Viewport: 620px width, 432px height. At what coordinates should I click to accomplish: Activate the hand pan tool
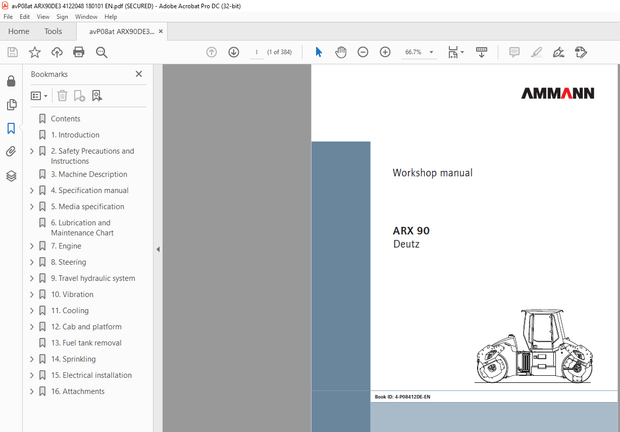341,52
